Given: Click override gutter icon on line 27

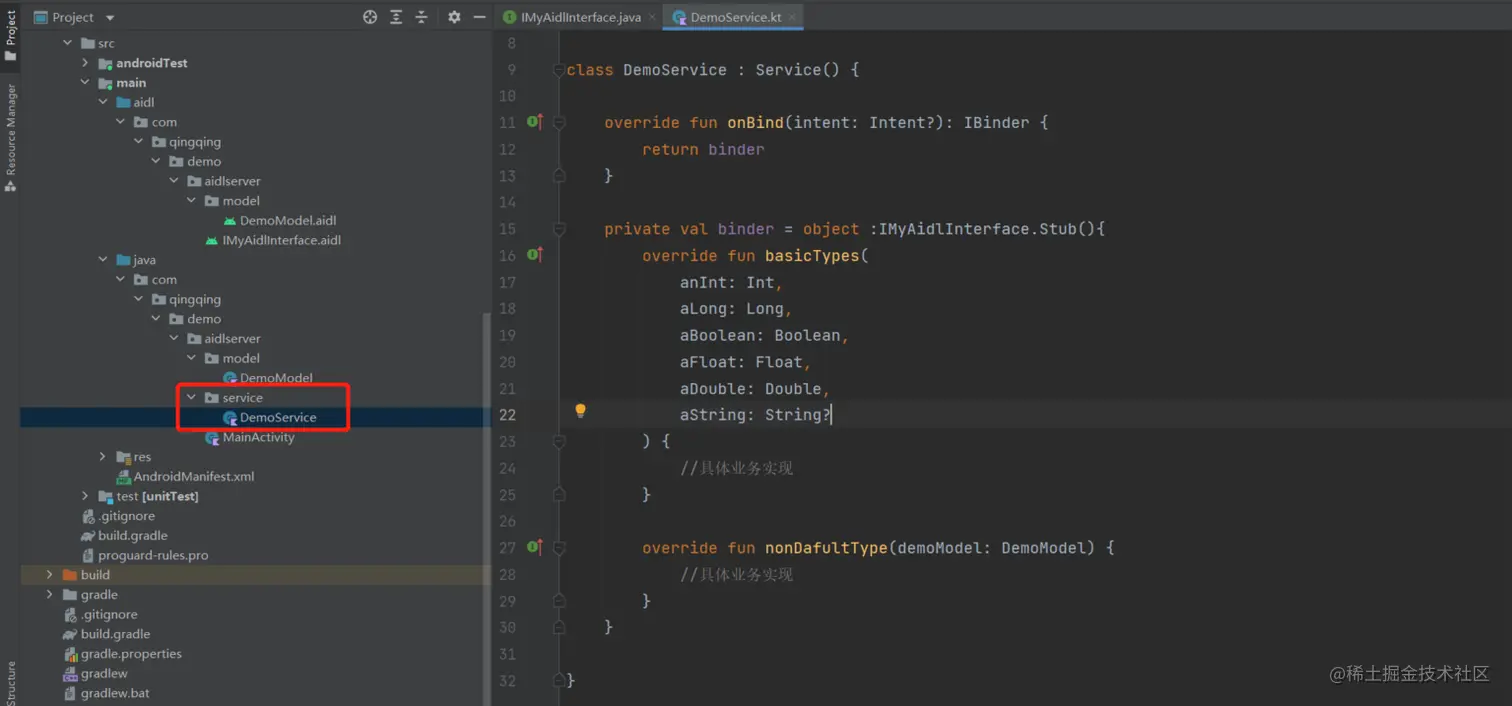Looking at the screenshot, I should (535, 547).
